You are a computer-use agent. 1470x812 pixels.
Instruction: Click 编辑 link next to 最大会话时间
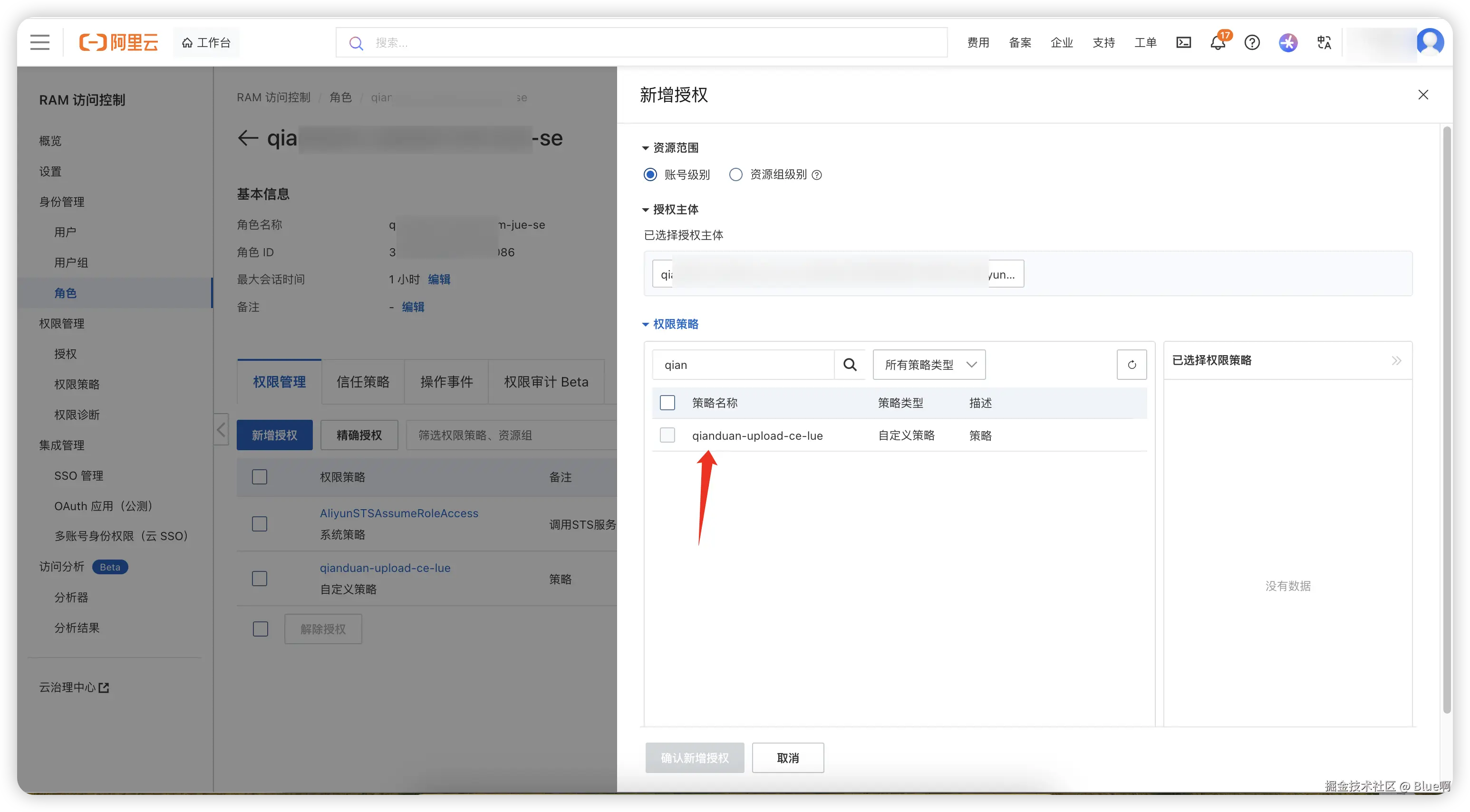pos(439,279)
